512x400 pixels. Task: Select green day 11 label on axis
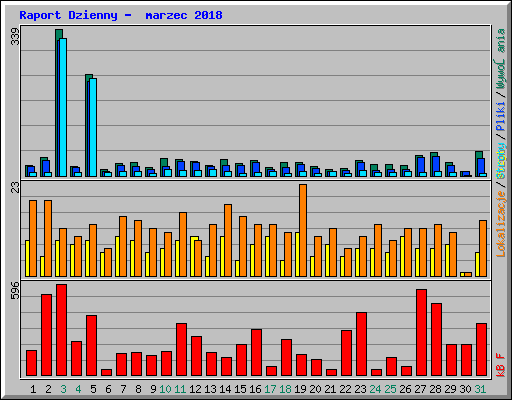click(x=180, y=389)
